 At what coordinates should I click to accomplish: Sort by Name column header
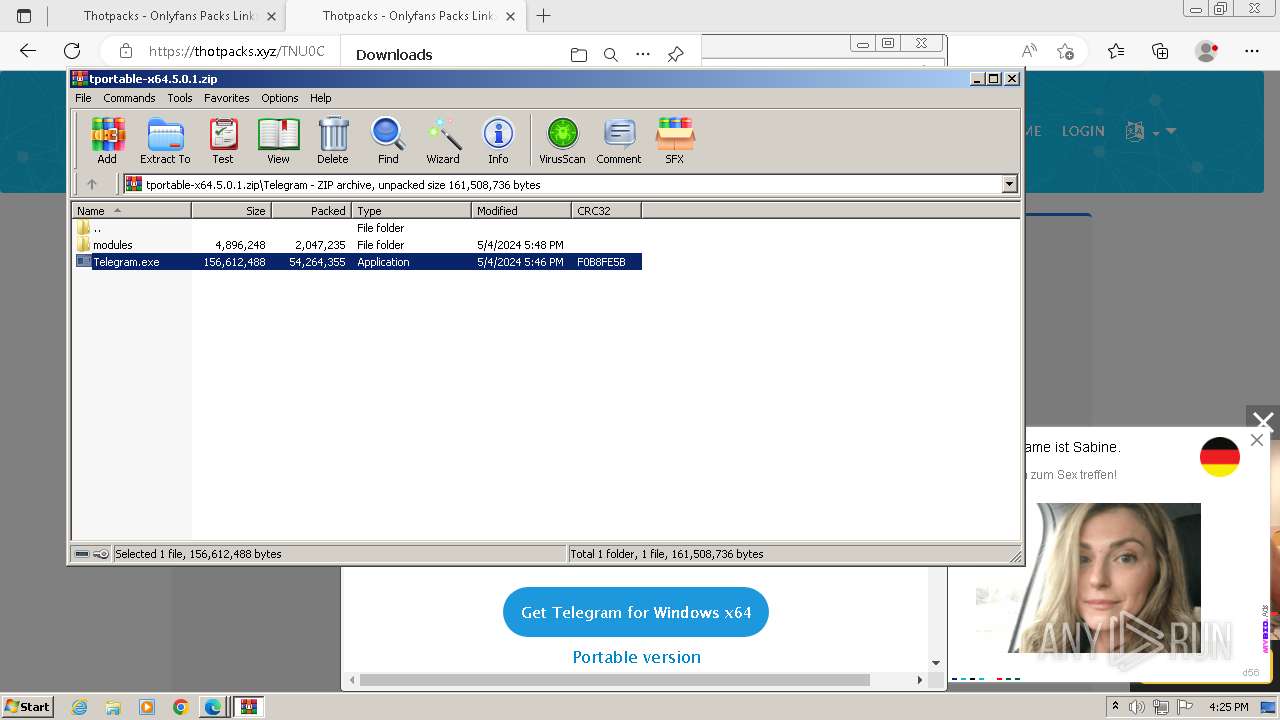coord(131,210)
